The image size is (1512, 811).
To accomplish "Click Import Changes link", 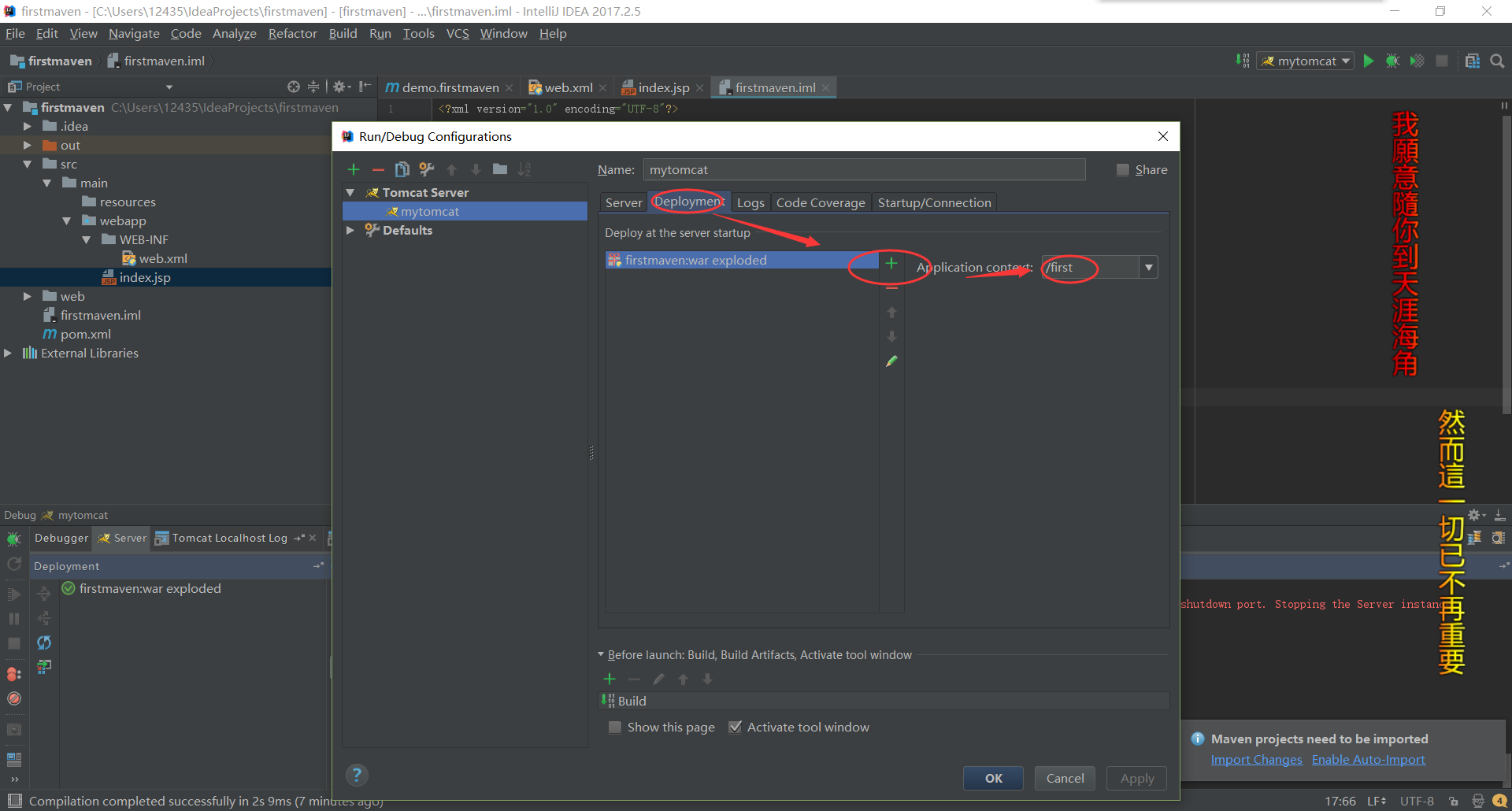I will (x=1256, y=760).
